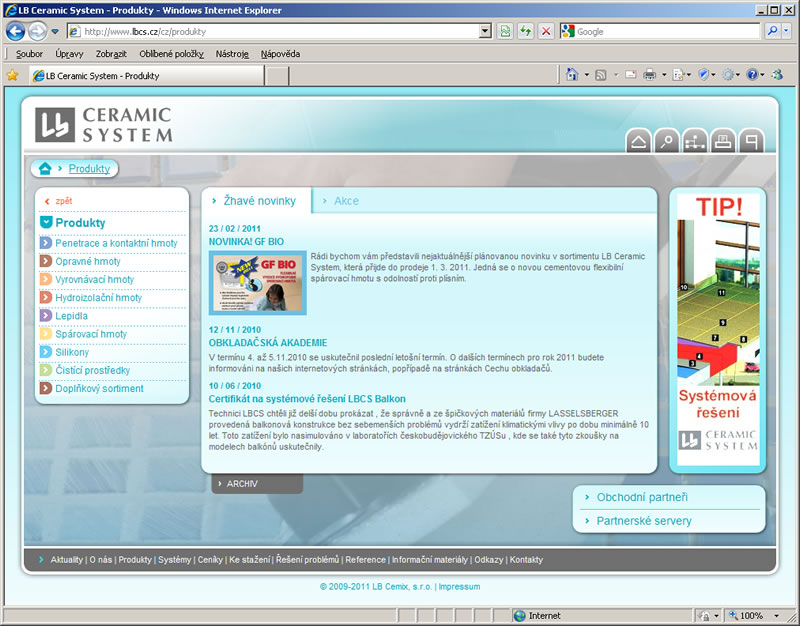Stop page loading with the red X
The height and width of the screenshot is (626, 800).
pos(546,31)
